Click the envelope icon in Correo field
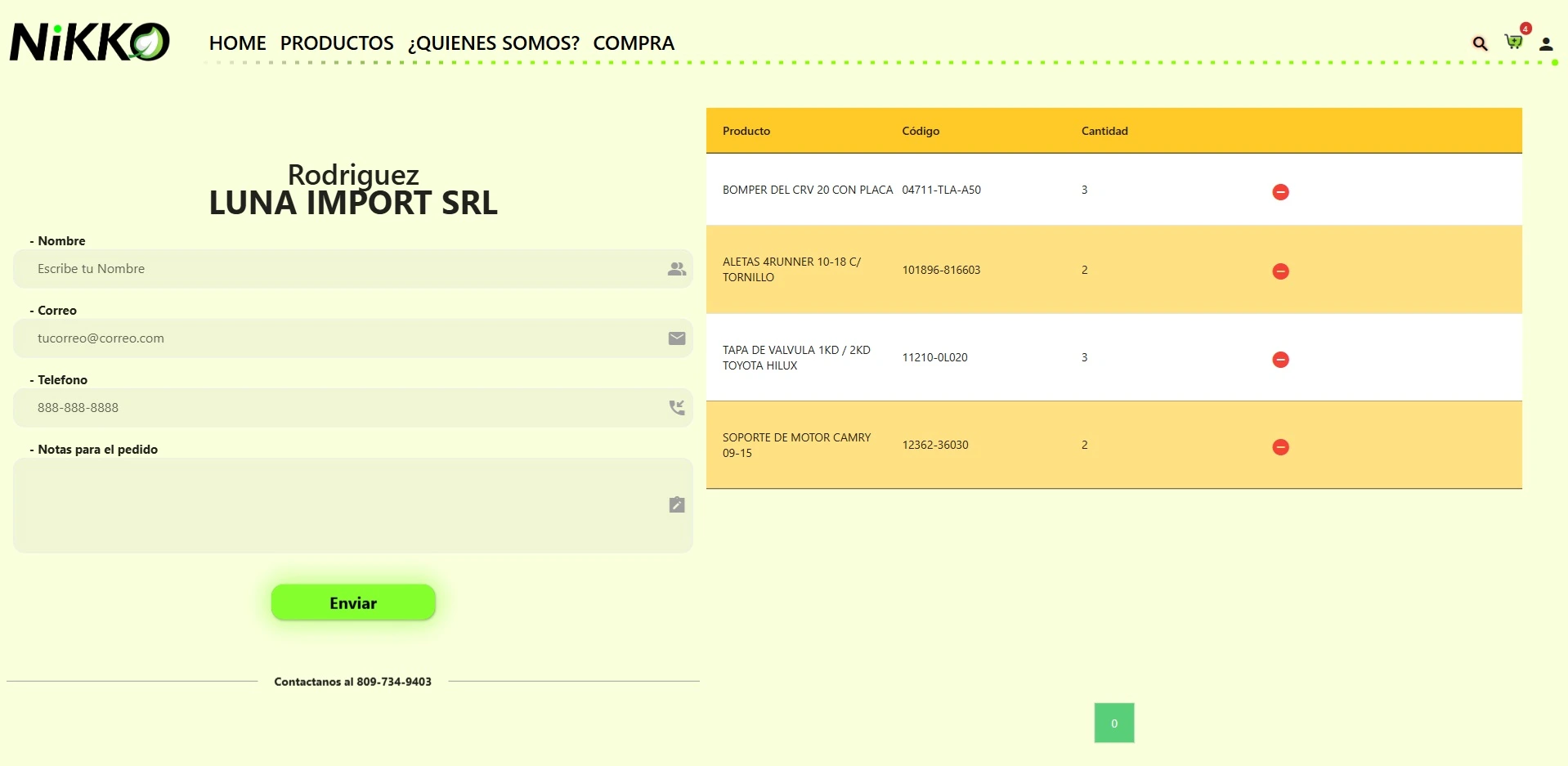The width and height of the screenshot is (1568, 766). tap(677, 338)
